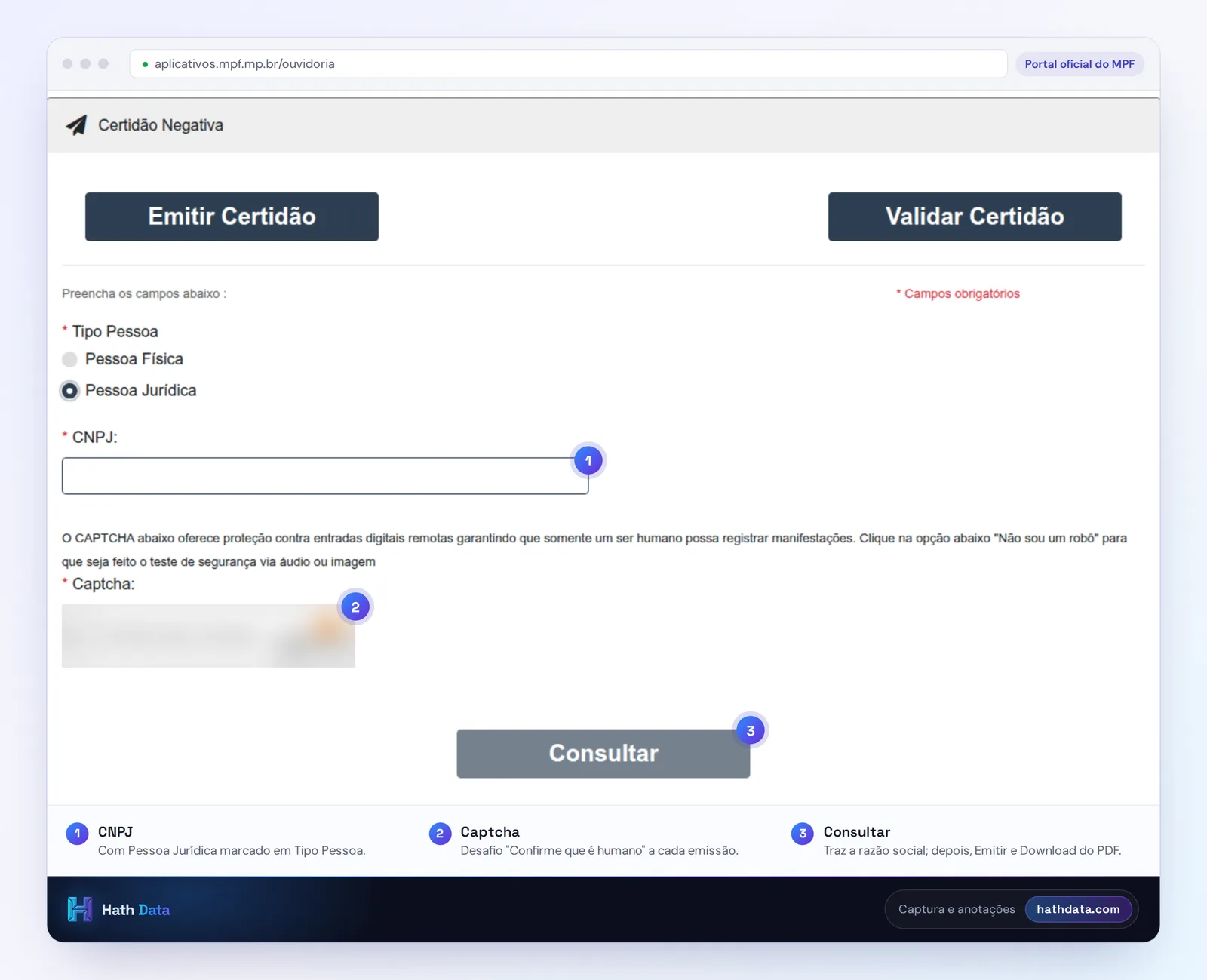The height and width of the screenshot is (980, 1207).
Task: Click annotation marker 1 on the CNPJ field
Action: click(x=588, y=460)
